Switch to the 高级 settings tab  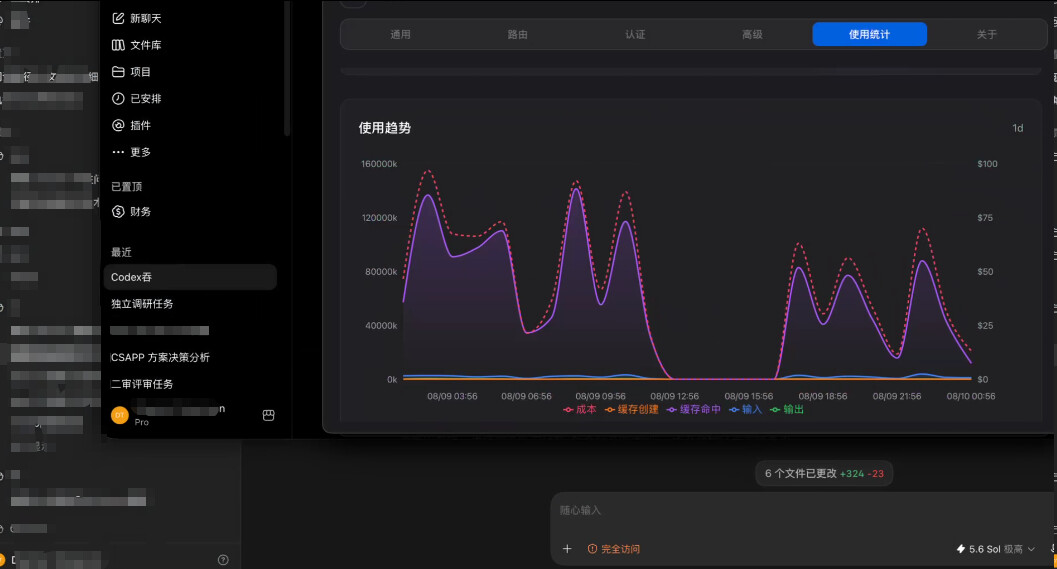coord(752,34)
